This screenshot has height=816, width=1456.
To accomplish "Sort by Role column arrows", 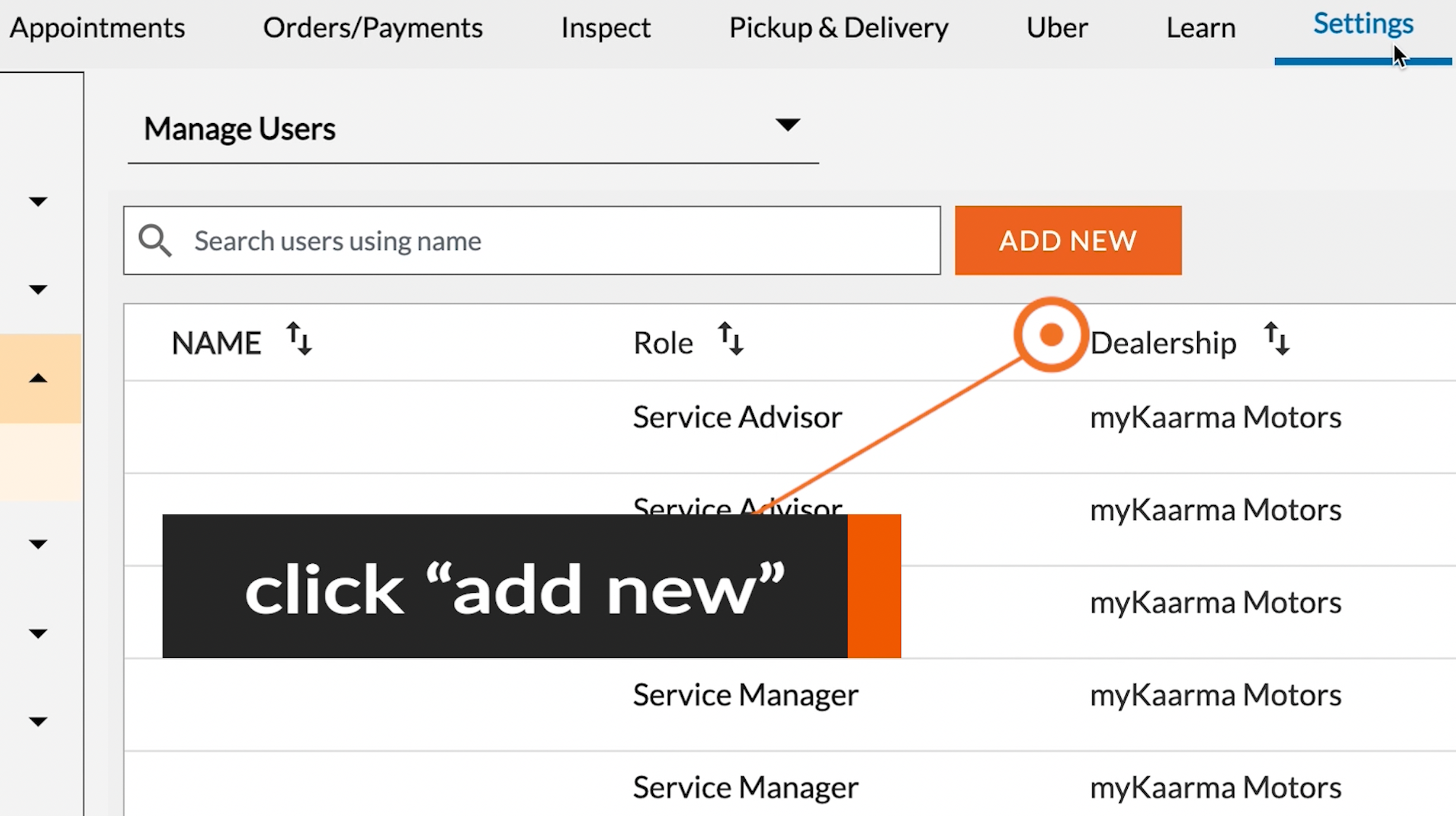I will pyautogui.click(x=731, y=339).
